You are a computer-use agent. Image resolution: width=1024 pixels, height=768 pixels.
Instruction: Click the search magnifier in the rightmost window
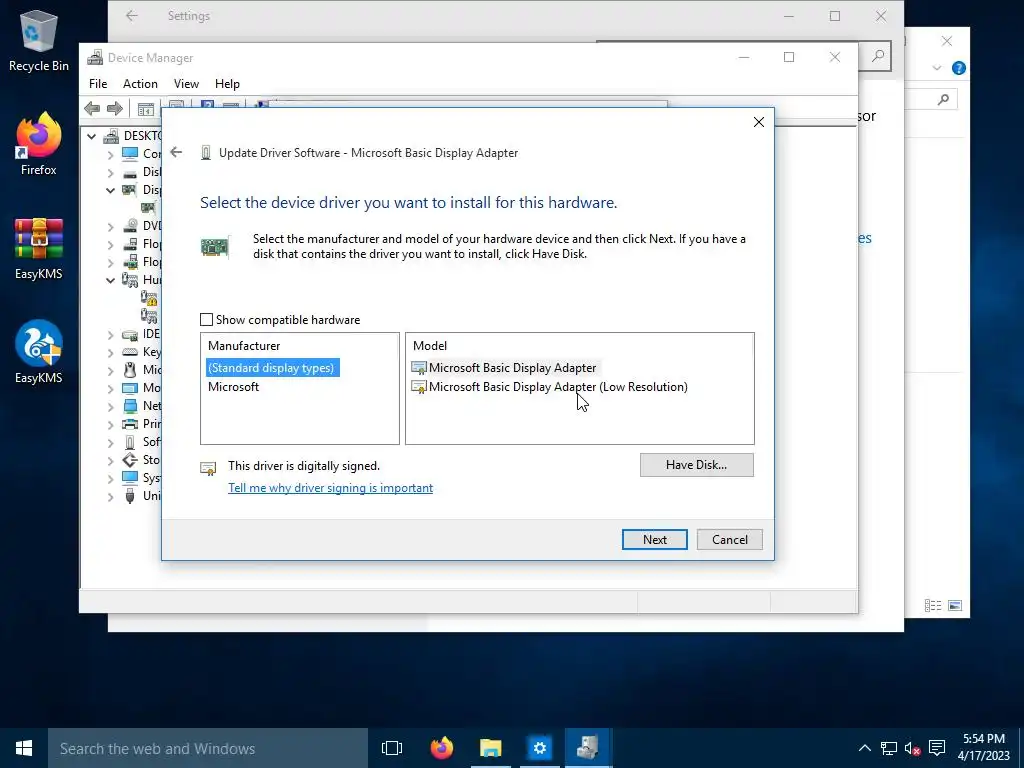pos(943,99)
